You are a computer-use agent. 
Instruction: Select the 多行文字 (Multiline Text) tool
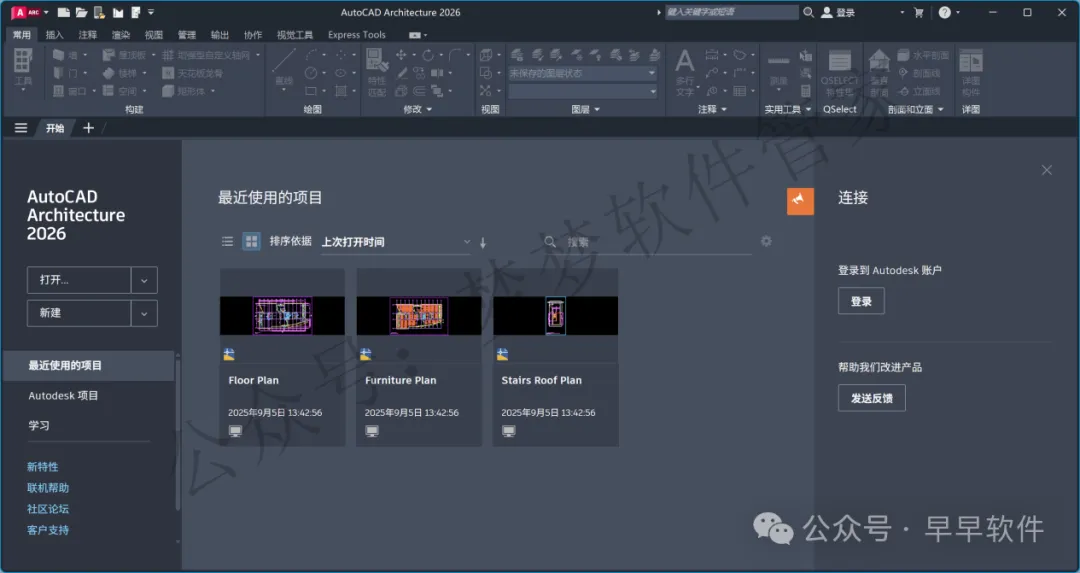pyautogui.click(x=685, y=72)
